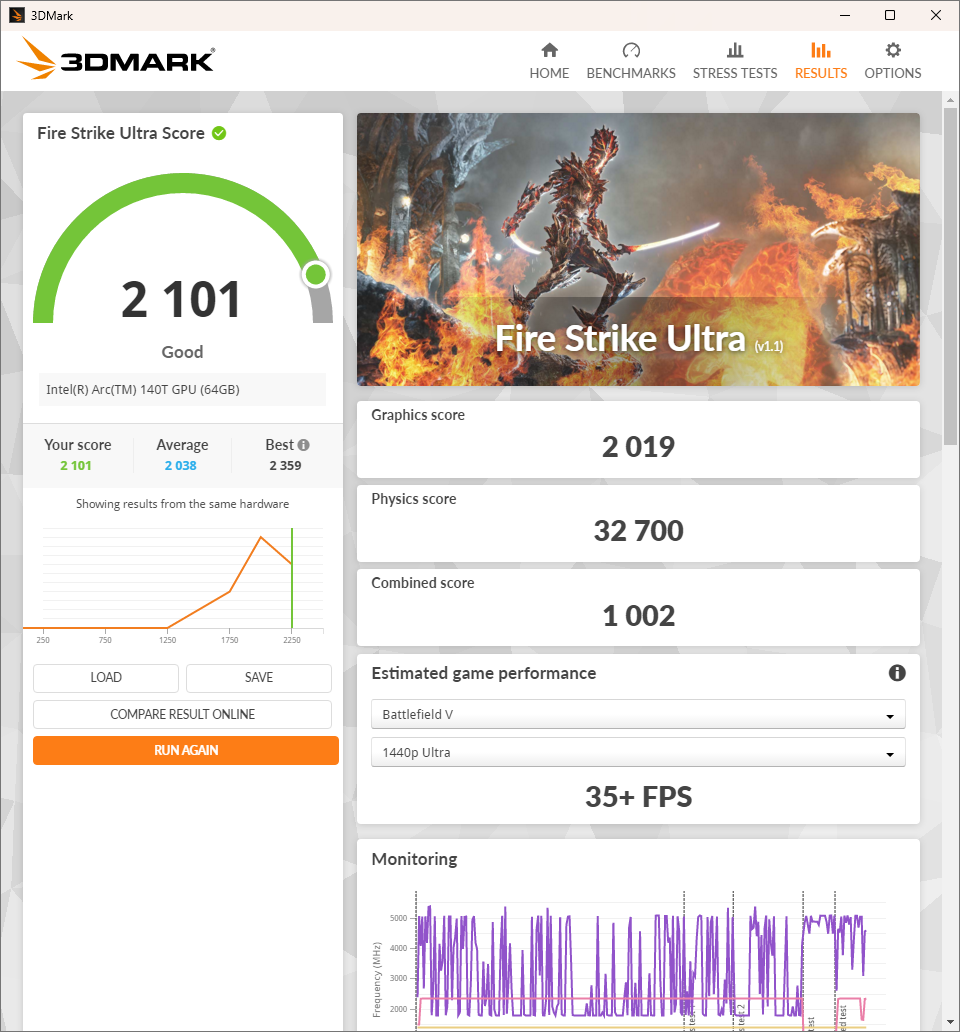Click the Load button
Image resolution: width=960 pixels, height=1032 pixels.
[106, 678]
